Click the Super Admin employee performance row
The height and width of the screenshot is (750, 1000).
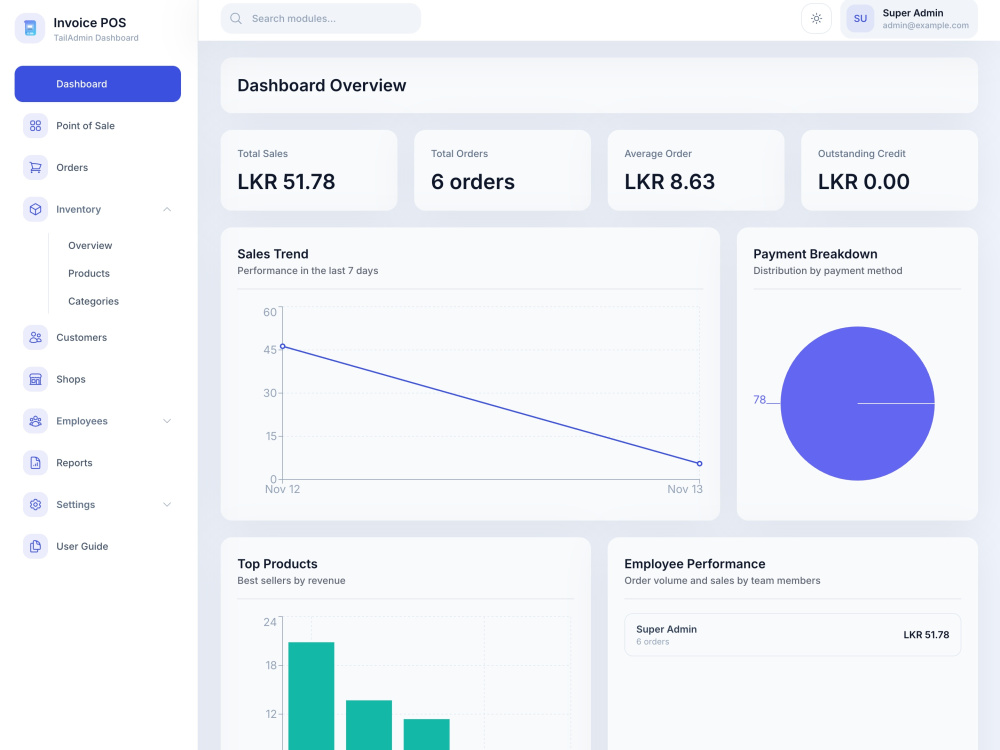tap(792, 635)
